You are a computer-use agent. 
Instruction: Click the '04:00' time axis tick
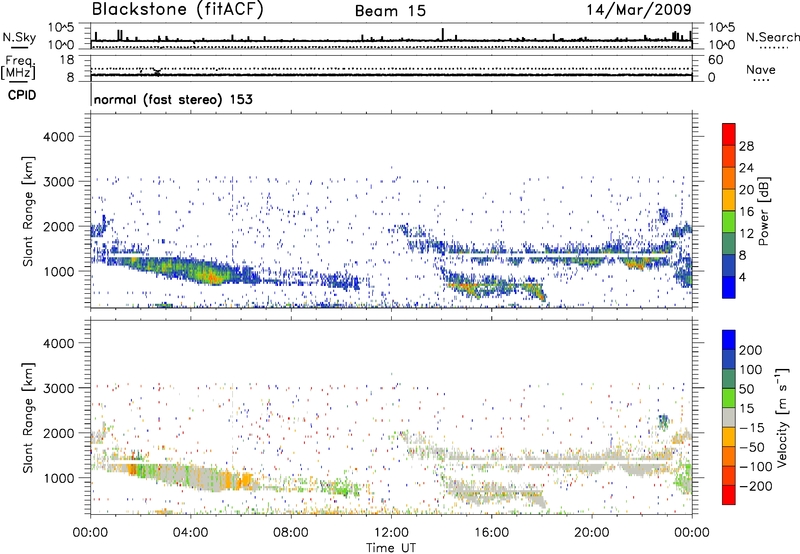click(x=190, y=533)
